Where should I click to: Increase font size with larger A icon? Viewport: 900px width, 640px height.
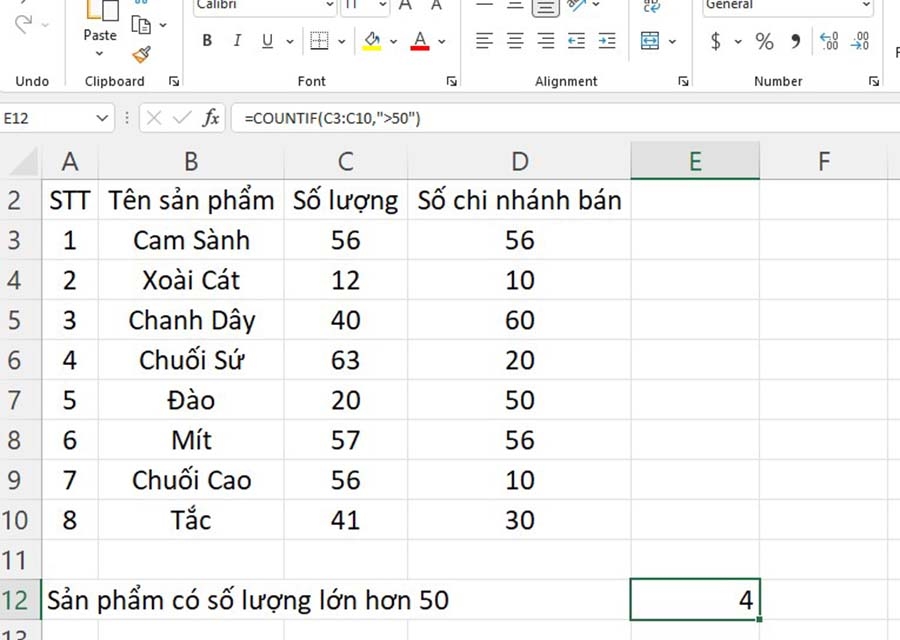pyautogui.click(x=405, y=5)
